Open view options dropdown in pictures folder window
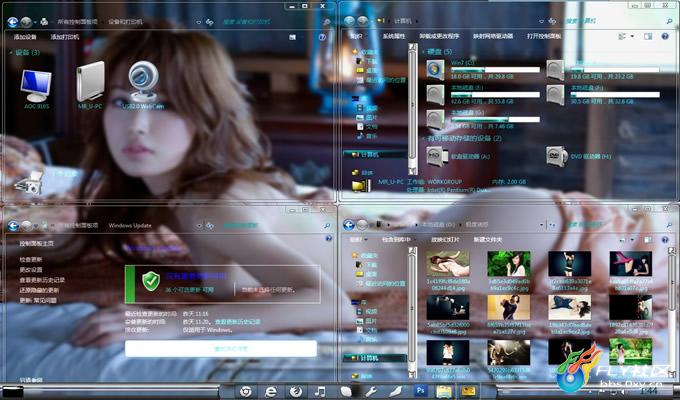This screenshot has width=680, height=400. [632, 240]
